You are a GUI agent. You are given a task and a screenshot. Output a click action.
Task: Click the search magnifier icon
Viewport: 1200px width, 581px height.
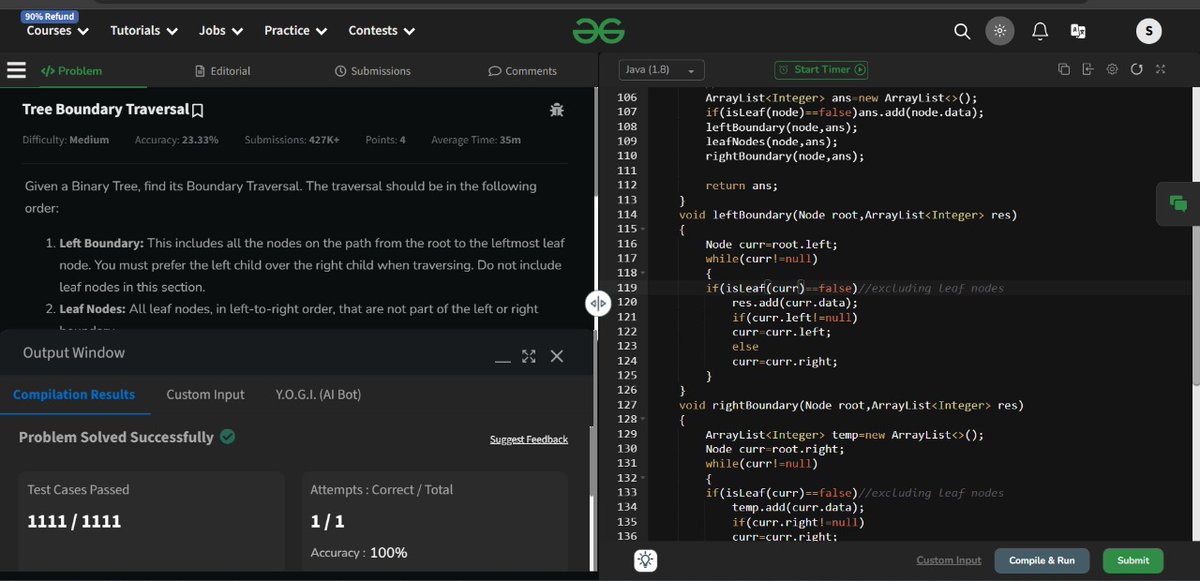pyautogui.click(x=962, y=31)
